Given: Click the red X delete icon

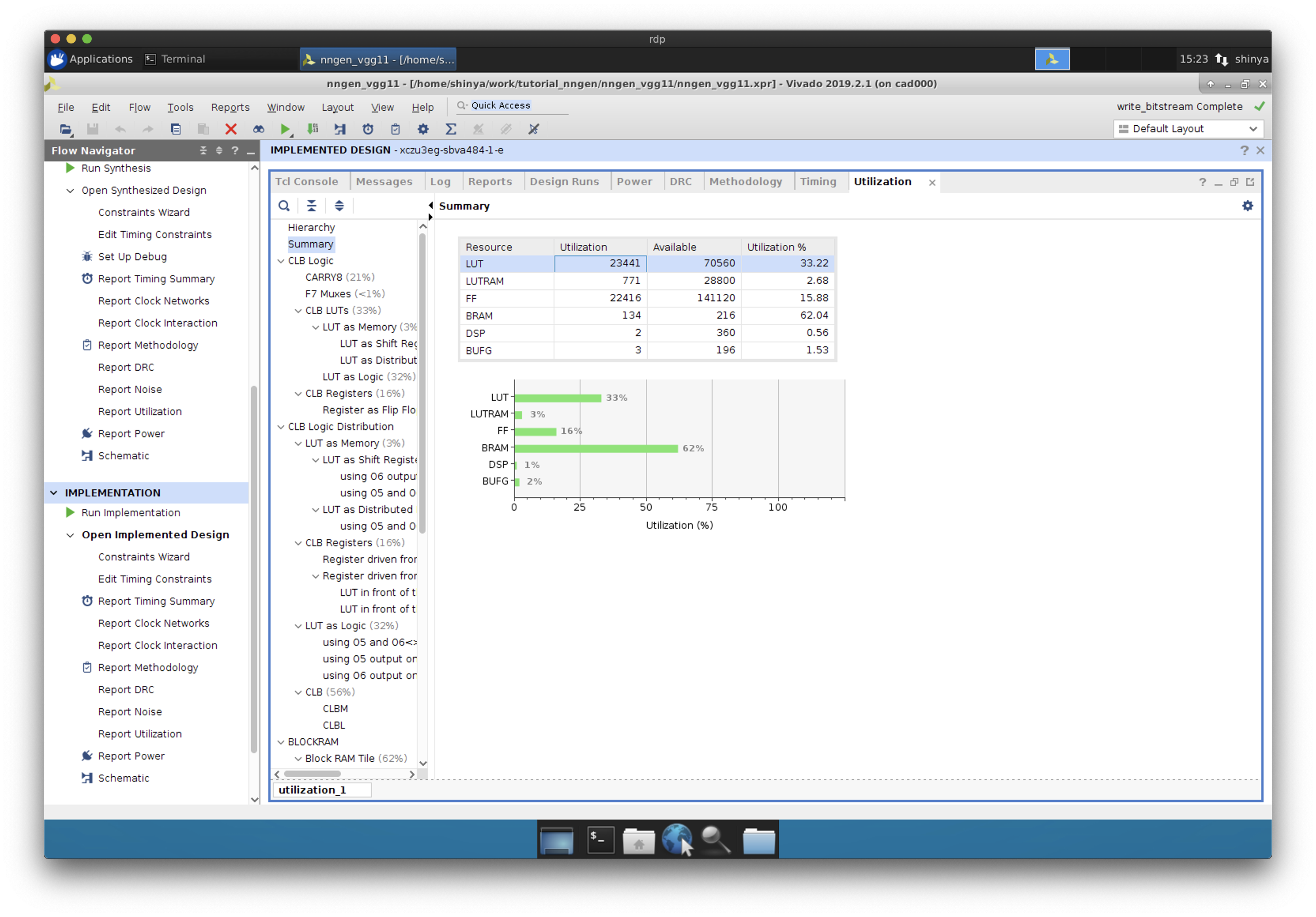Looking at the screenshot, I should 231,129.
